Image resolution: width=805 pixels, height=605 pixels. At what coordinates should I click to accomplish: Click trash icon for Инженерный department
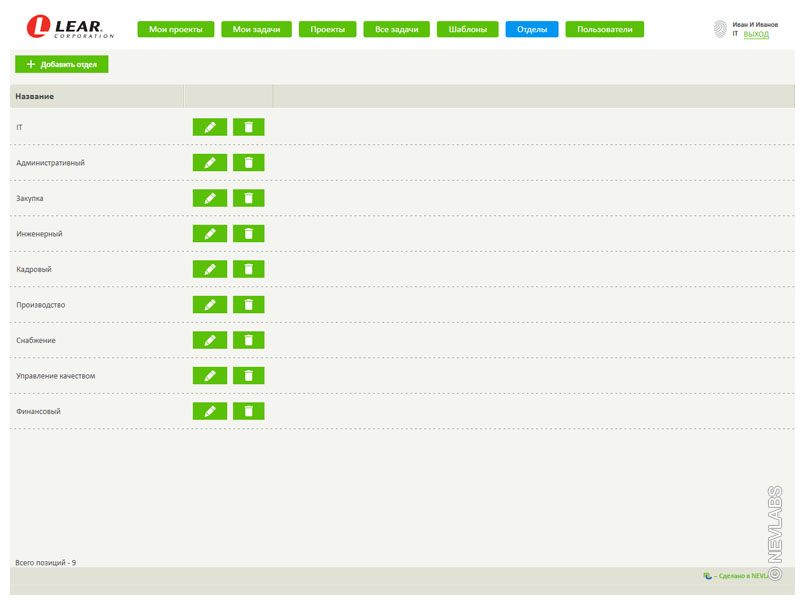[248, 234]
